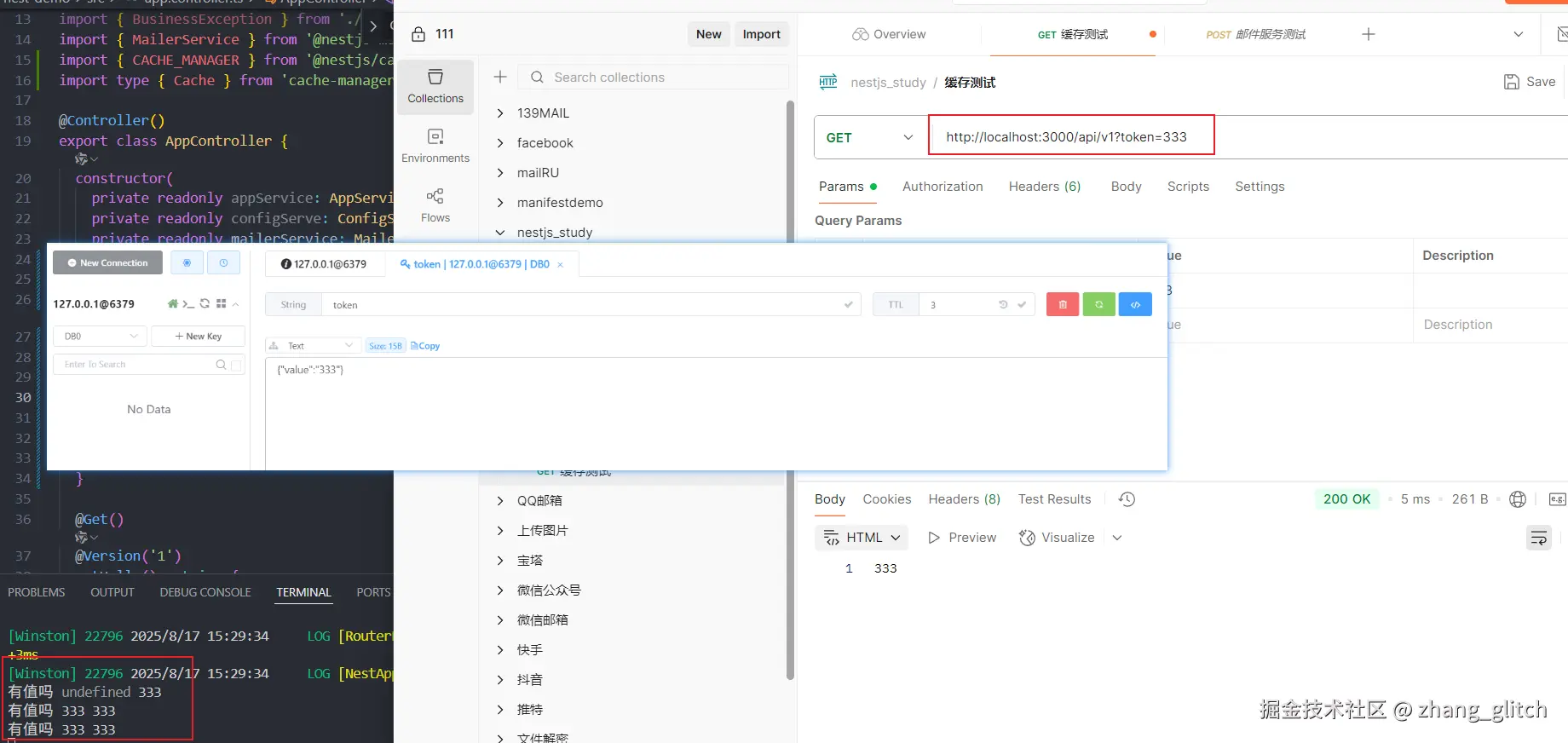1568x743 pixels.
Task: Click the grid icon beside 127.0.0.1@6379
Action: (221, 303)
